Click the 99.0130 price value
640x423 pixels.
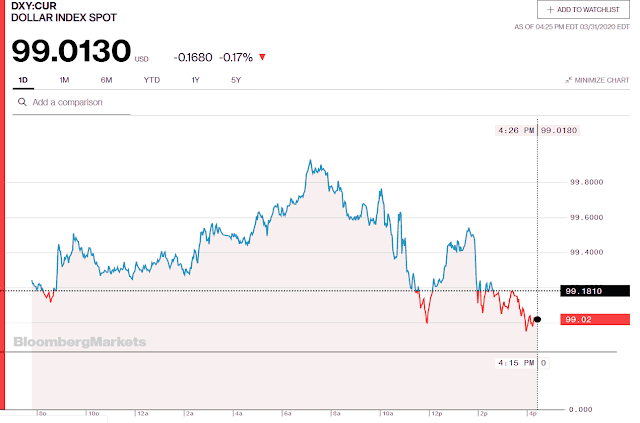[71, 51]
